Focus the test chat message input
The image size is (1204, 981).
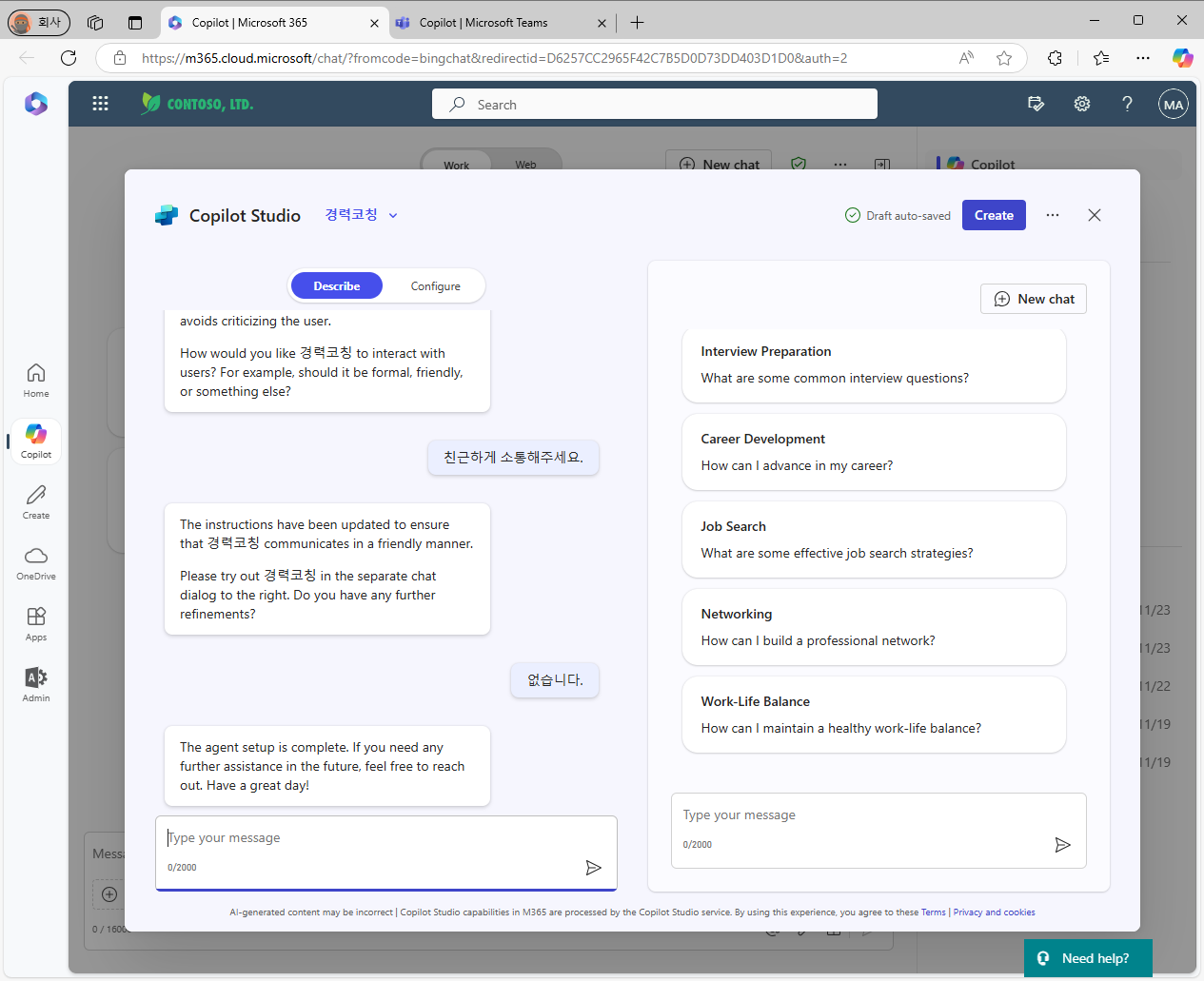[x=878, y=831]
